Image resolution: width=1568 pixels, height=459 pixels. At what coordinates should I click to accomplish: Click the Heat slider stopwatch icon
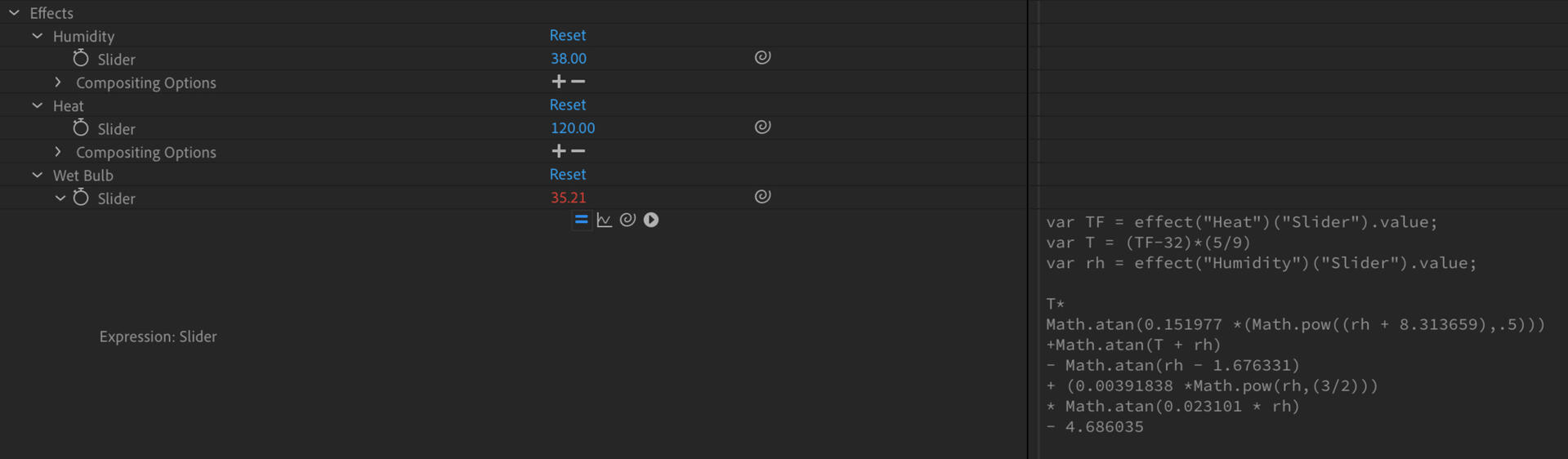tap(80, 128)
